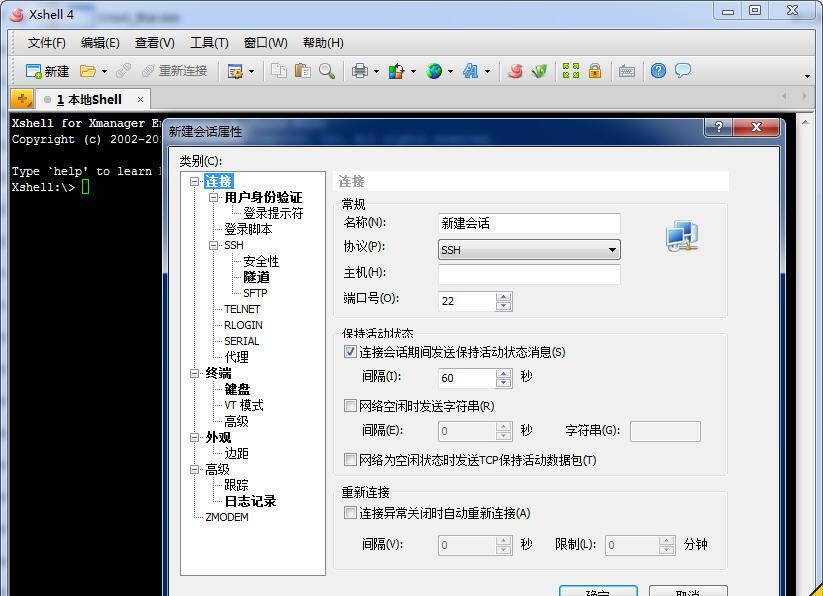Open the arrow next to the Font icon
The image size is (823, 596).
pos(487,71)
